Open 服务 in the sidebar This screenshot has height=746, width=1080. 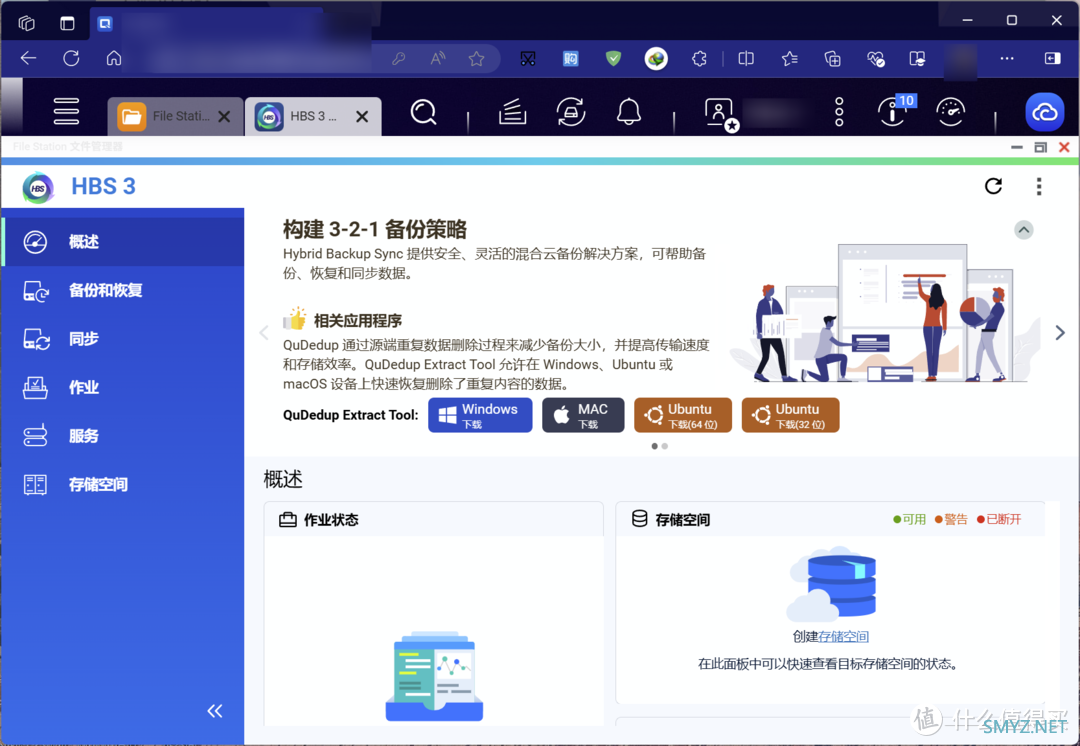click(123, 436)
